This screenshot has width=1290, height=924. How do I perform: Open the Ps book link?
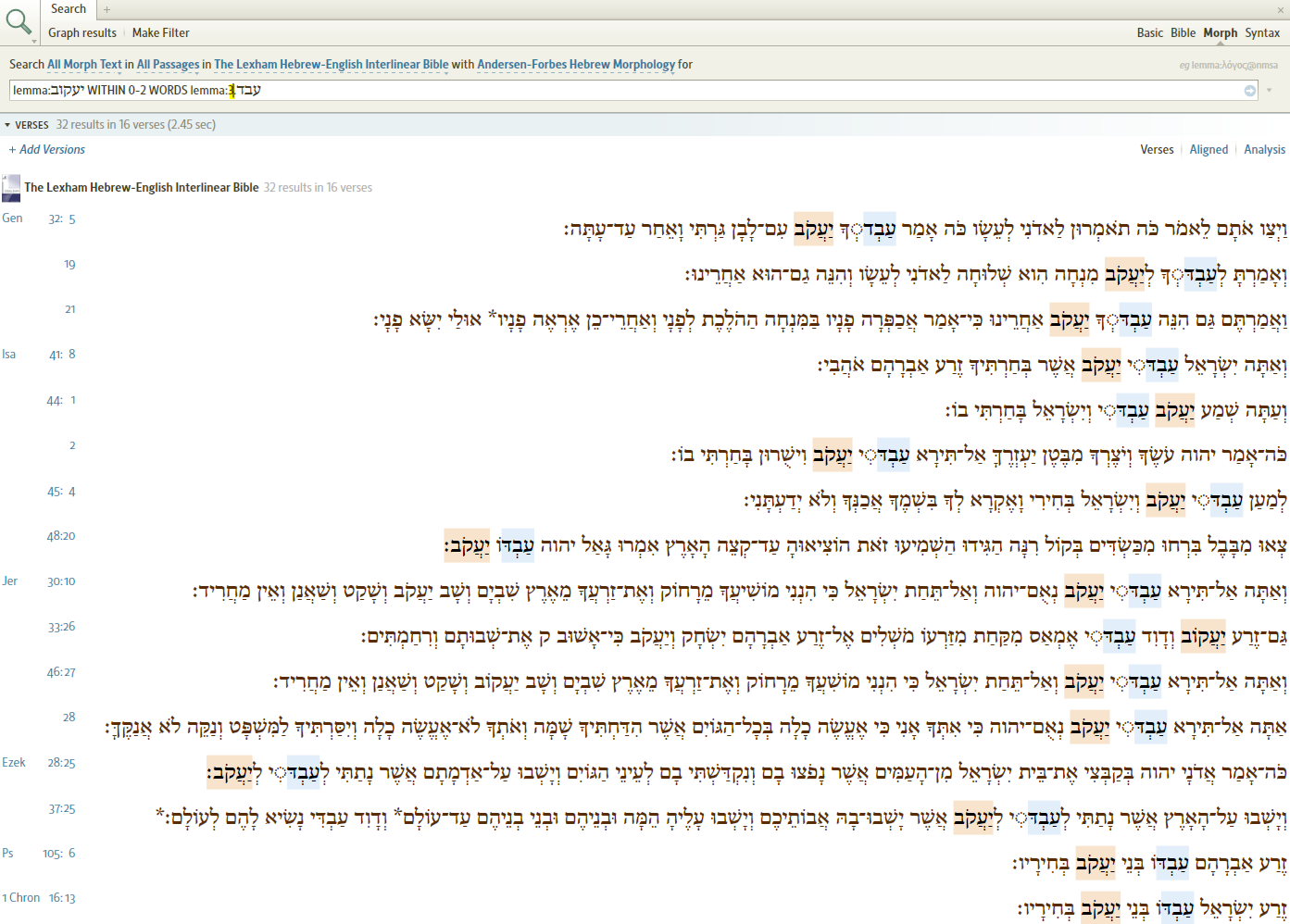[7, 854]
